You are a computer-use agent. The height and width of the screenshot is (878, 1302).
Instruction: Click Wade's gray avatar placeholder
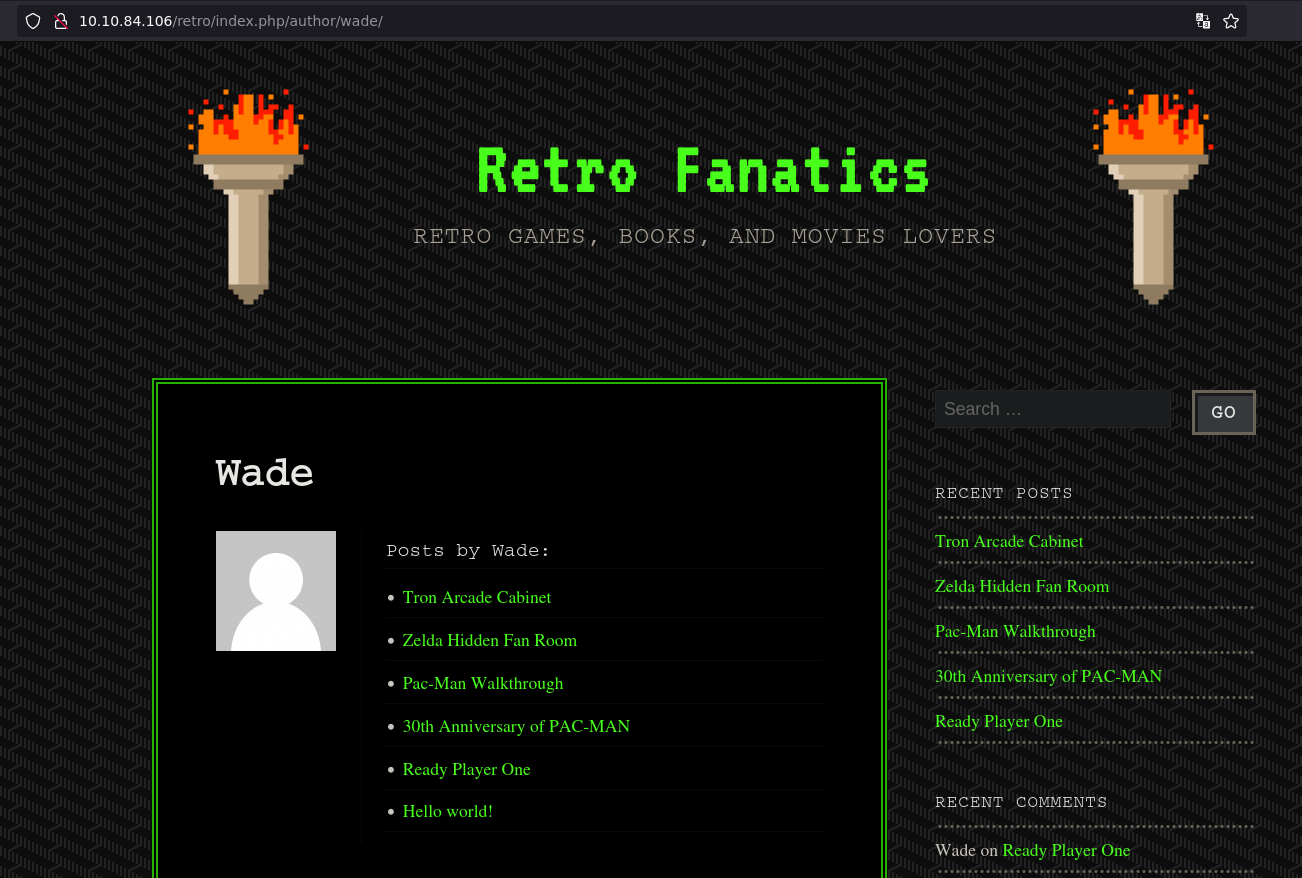click(276, 591)
